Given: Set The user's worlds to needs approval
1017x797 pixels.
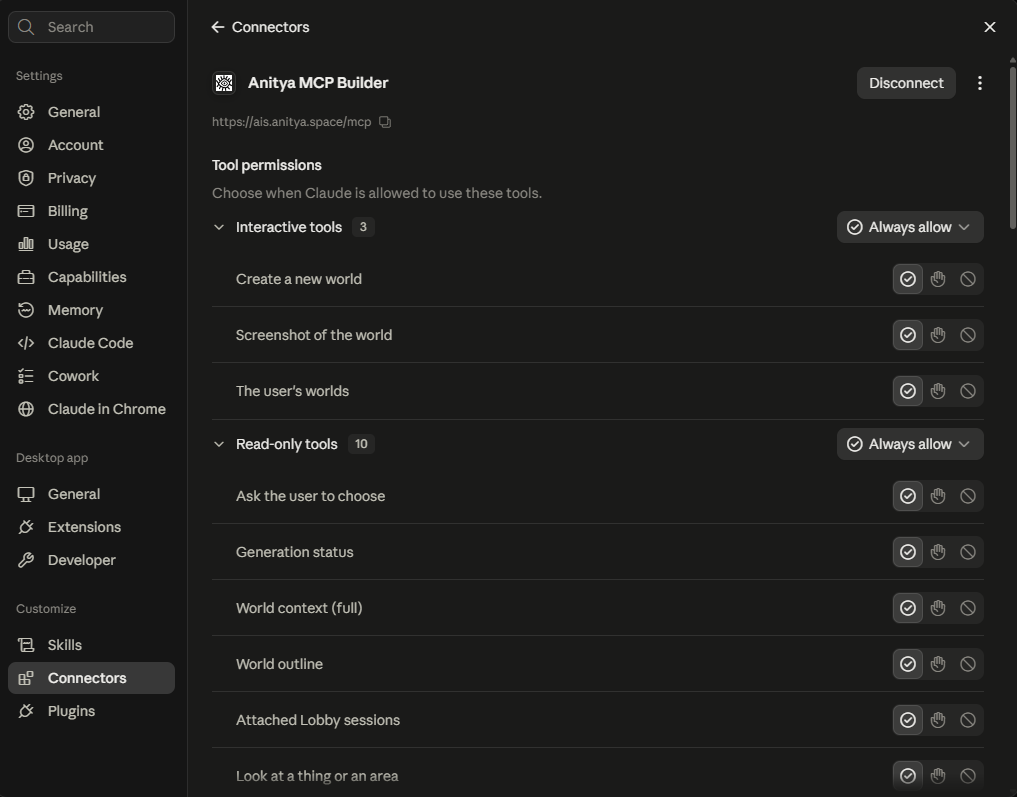Looking at the screenshot, I should [x=938, y=391].
